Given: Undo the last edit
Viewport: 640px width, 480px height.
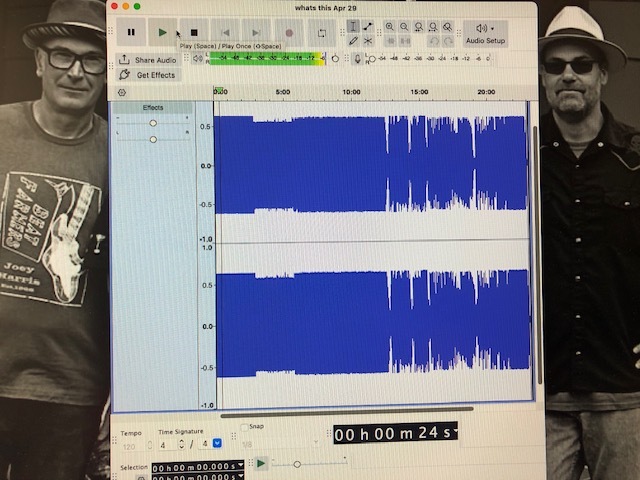Looking at the screenshot, I should click(x=434, y=41).
